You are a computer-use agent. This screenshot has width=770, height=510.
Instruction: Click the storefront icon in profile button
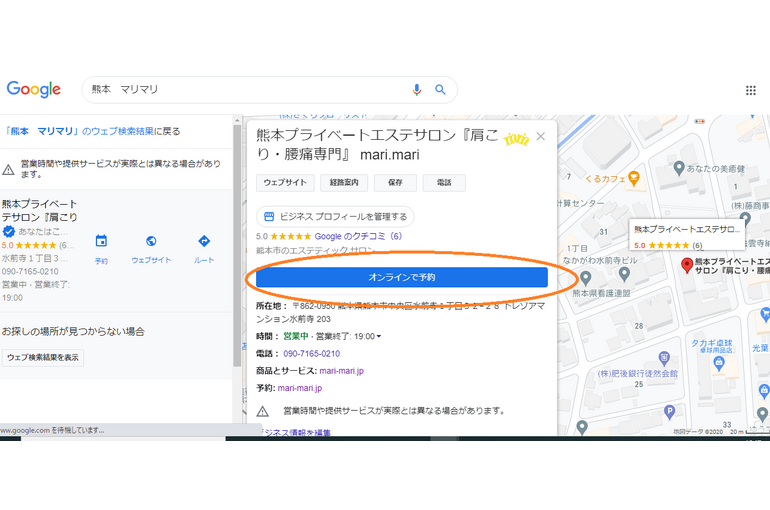(269, 216)
